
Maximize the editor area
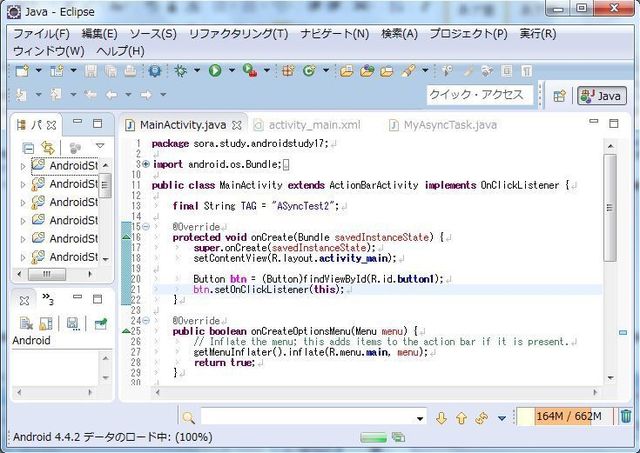coord(614,123)
